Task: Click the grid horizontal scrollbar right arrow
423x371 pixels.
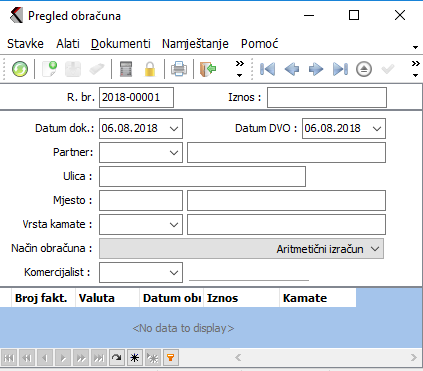Action: click(414, 358)
